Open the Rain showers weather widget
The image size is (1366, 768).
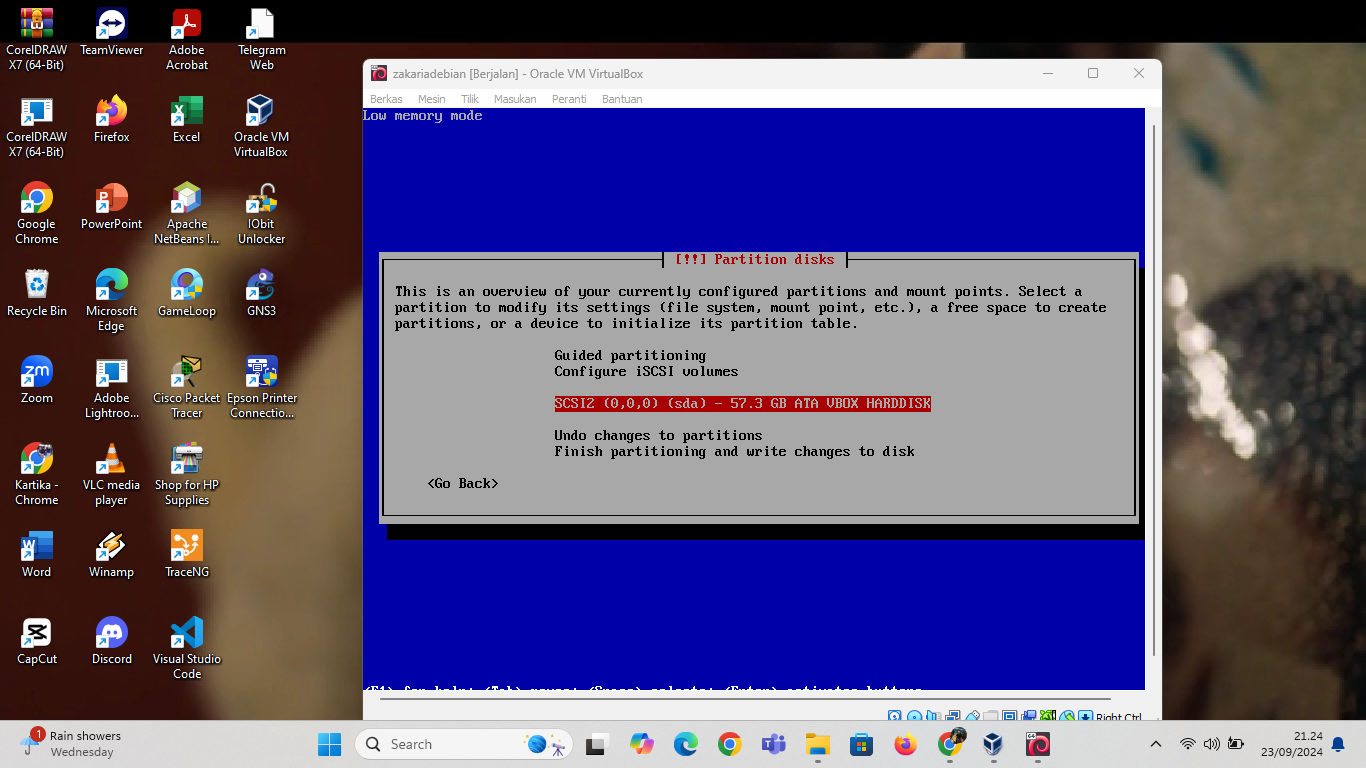[x=70, y=744]
